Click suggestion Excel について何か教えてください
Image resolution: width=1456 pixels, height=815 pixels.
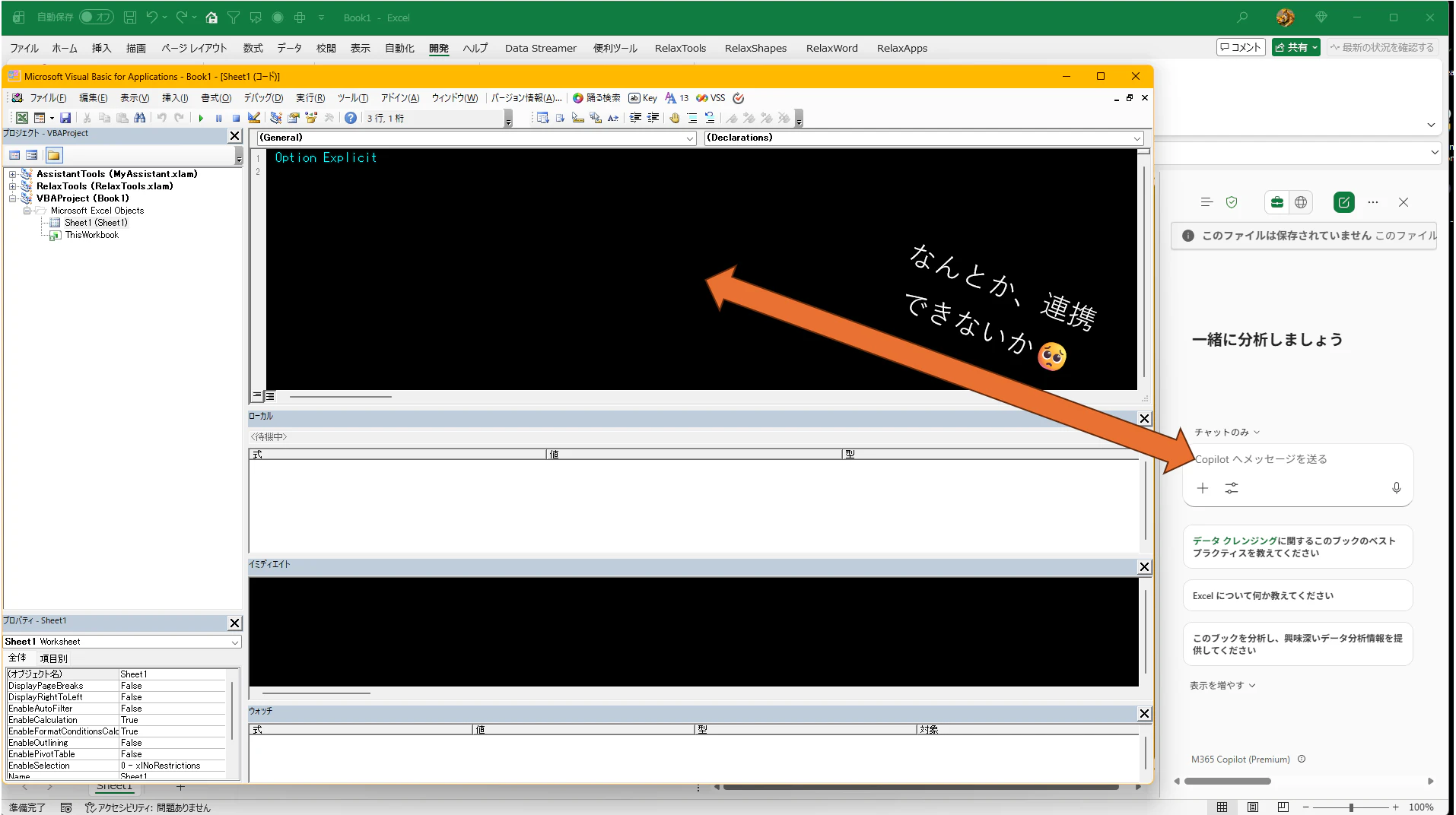tap(1298, 596)
